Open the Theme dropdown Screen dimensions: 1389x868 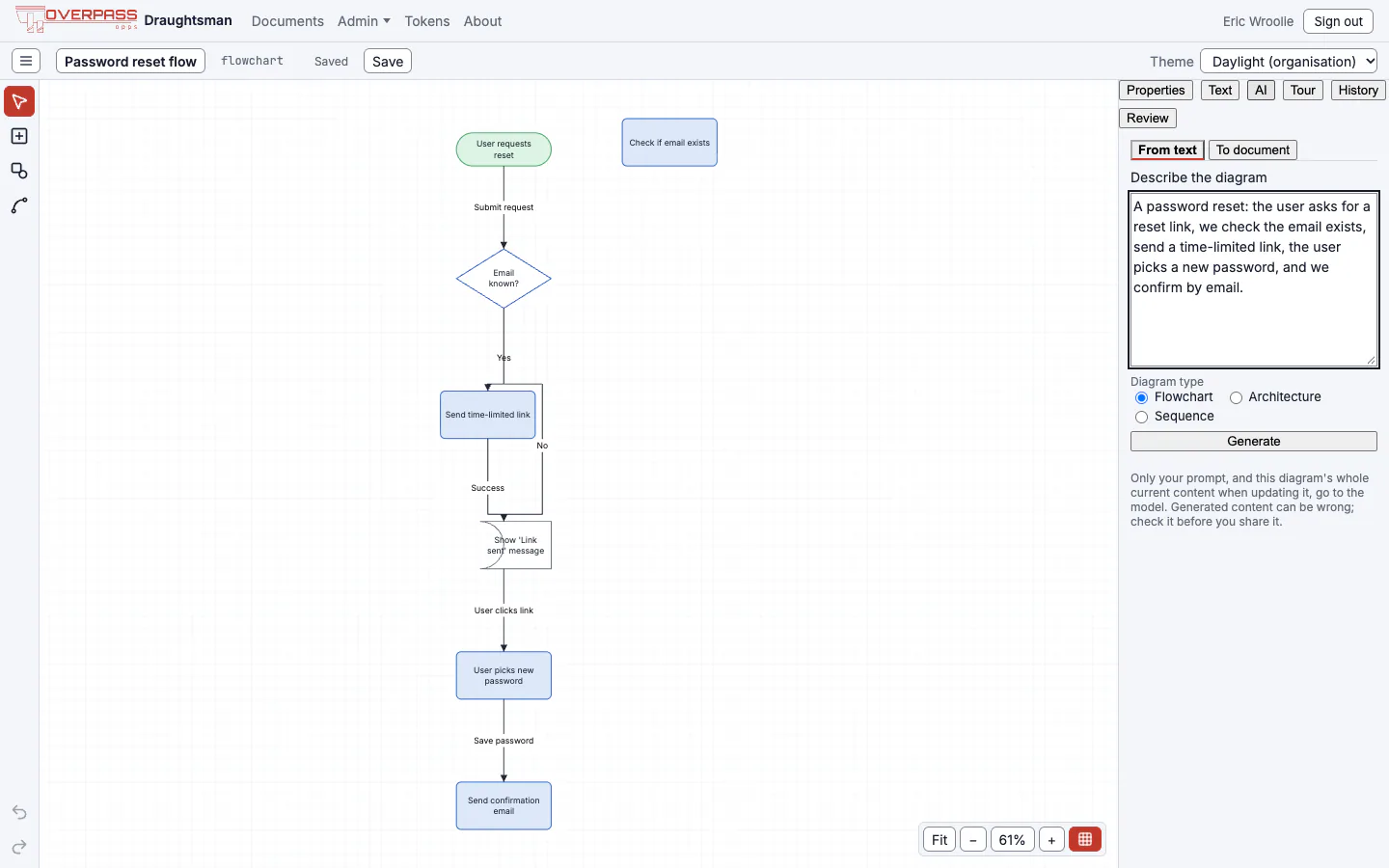pyautogui.click(x=1289, y=61)
